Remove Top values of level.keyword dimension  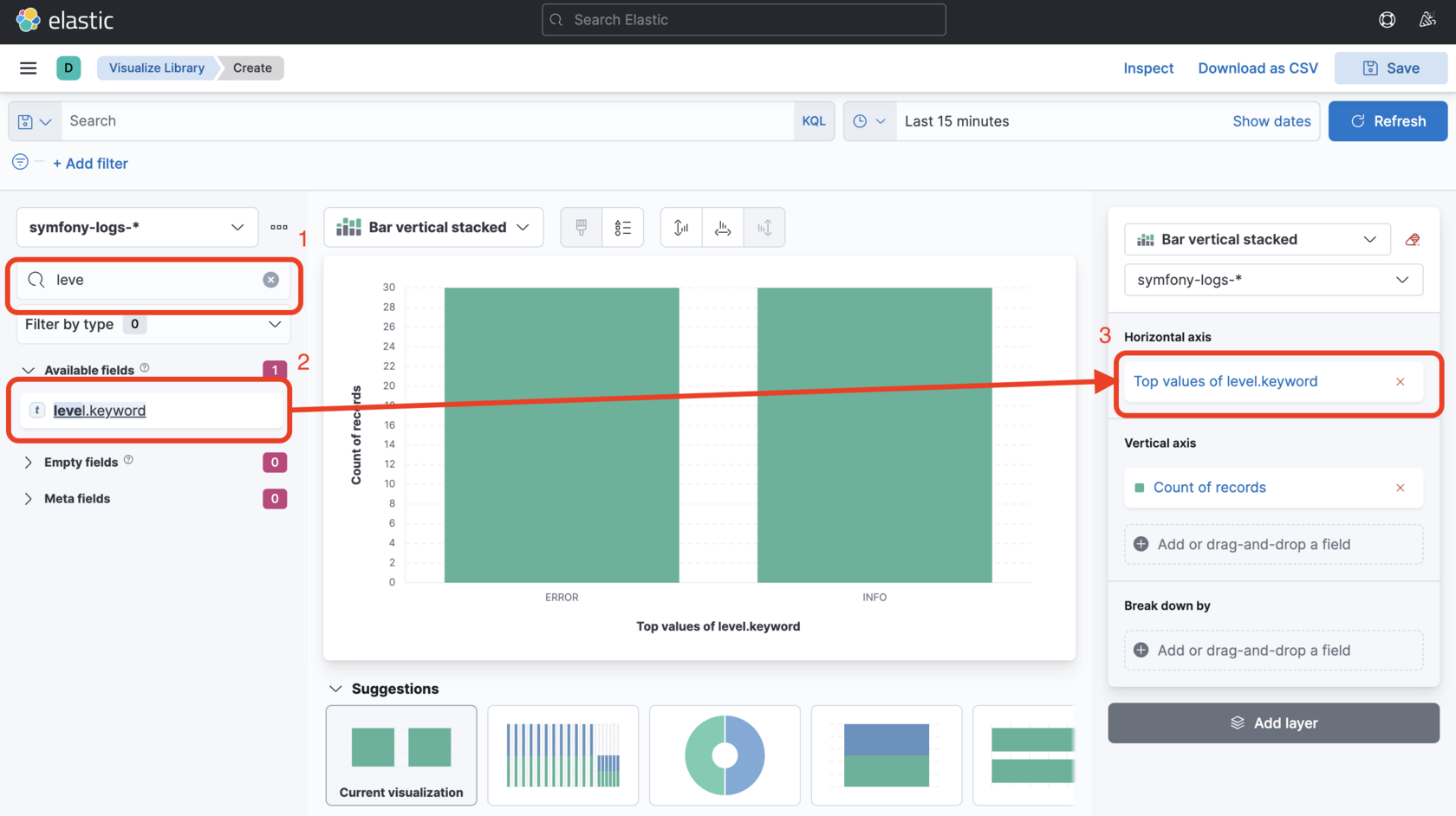(x=1401, y=382)
